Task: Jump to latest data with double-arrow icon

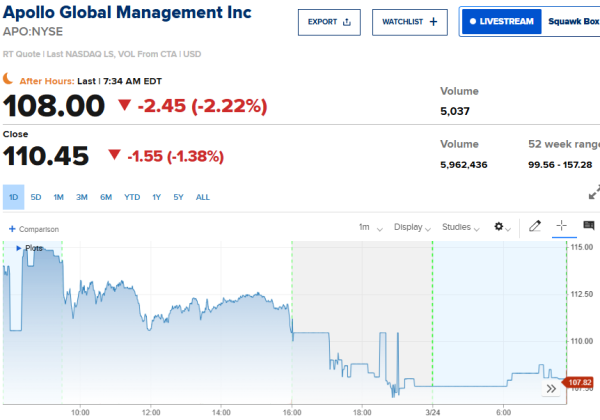Action: coord(550,388)
